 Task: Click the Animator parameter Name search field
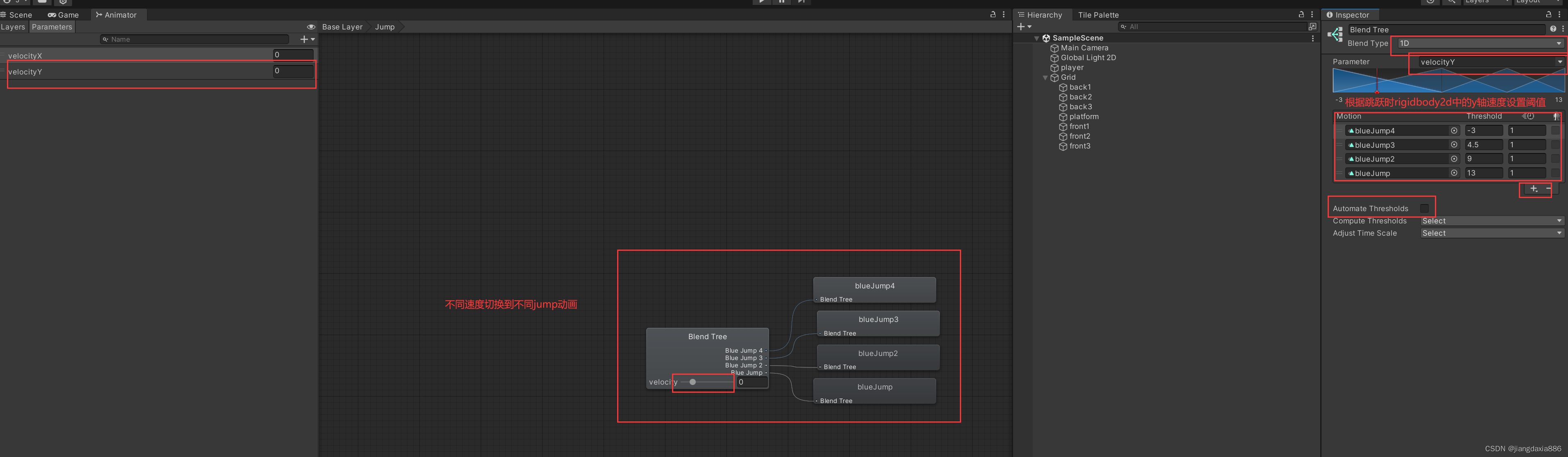pos(195,39)
